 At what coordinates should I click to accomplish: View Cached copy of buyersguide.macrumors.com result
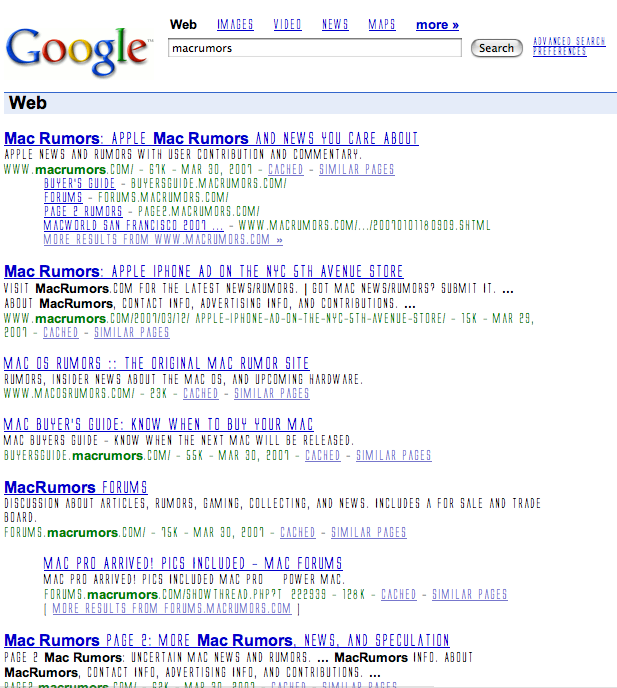click(323, 455)
